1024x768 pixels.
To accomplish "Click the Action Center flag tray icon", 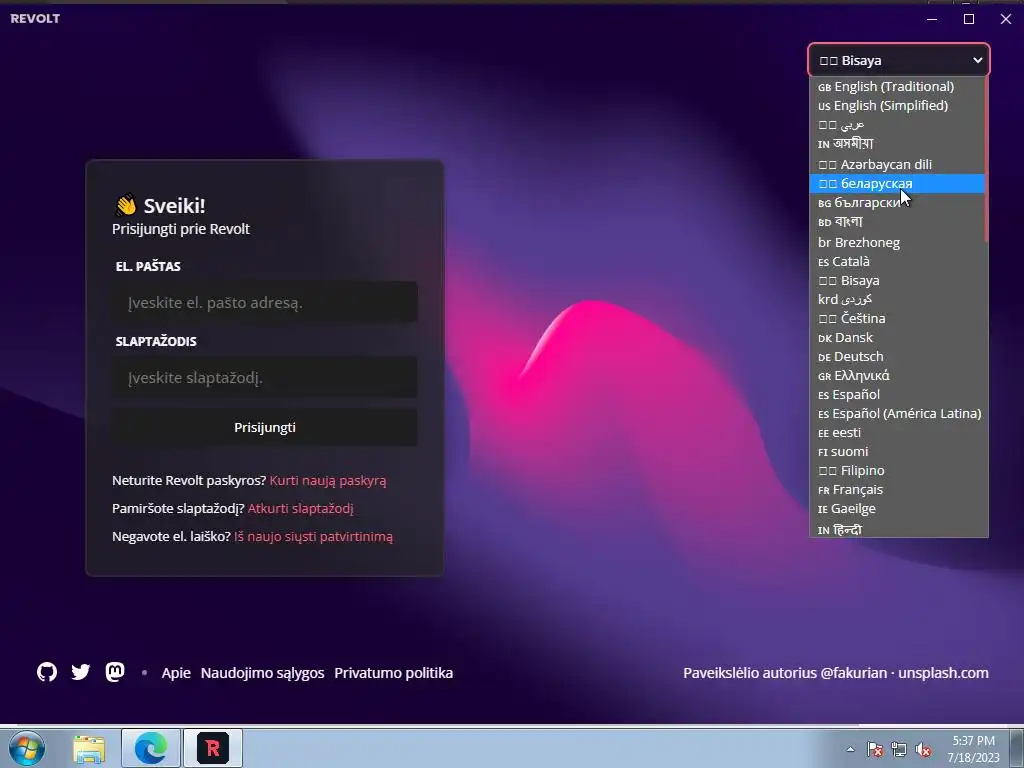I will (x=875, y=749).
